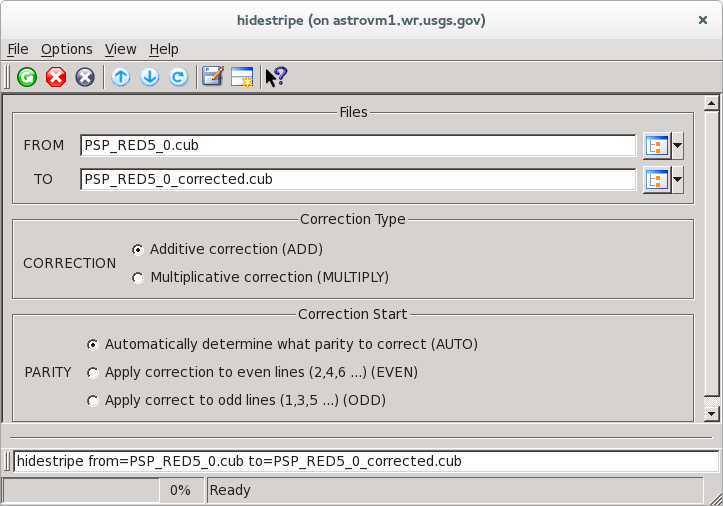
Task: Click the gray Exit icon
Action: pos(85,77)
